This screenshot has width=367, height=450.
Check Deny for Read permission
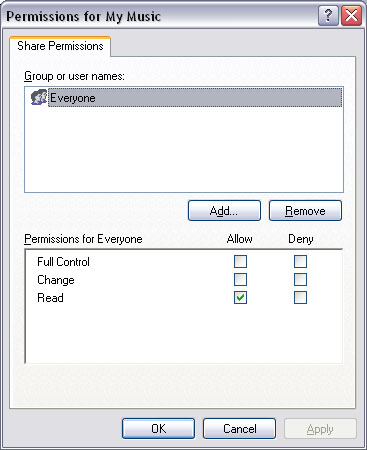point(300,298)
